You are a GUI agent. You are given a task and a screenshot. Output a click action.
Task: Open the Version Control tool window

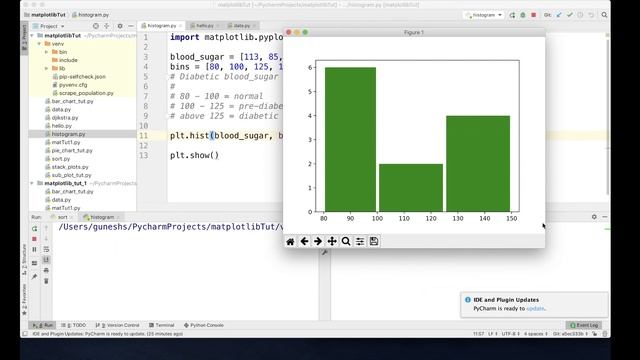tap(118, 325)
